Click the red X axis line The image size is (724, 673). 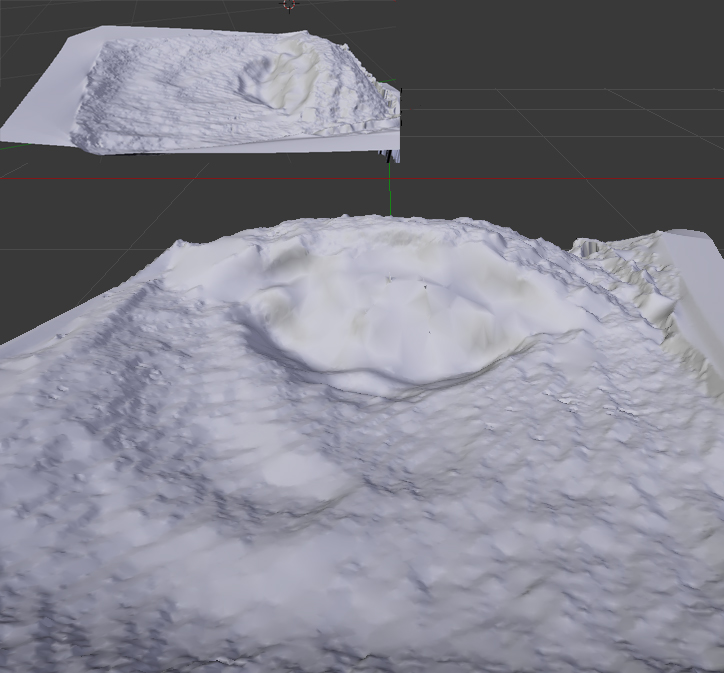pos(560,180)
